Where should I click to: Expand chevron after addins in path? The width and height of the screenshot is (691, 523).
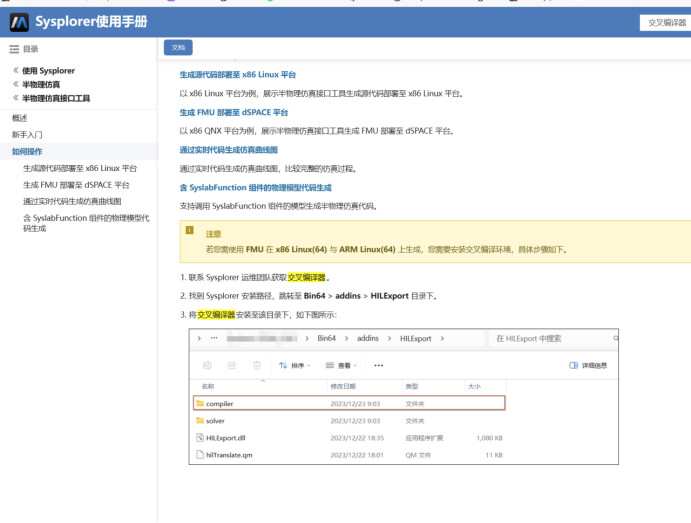(x=389, y=338)
